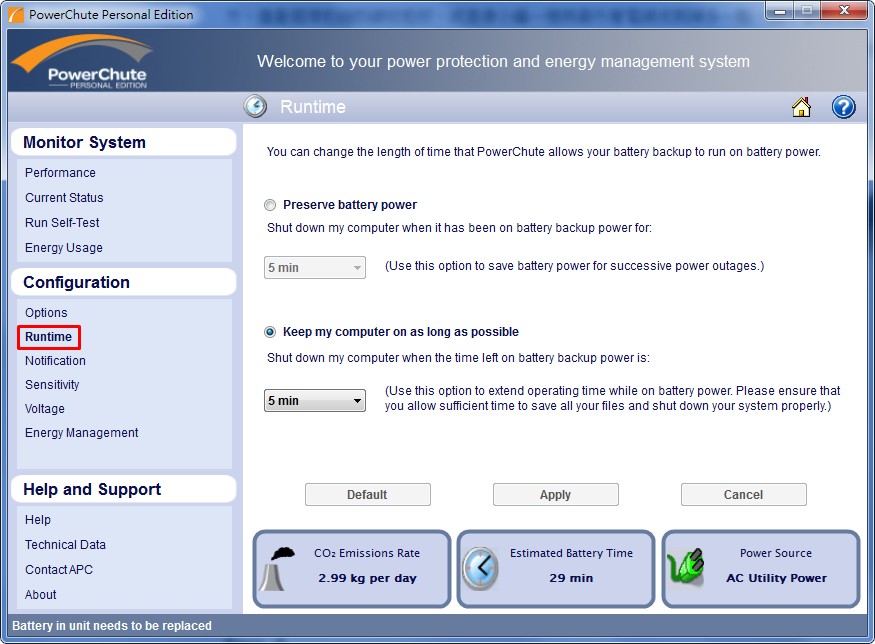Open the 5 min dropdown for remaining battery time
This screenshot has width=875, height=644.
click(315, 401)
